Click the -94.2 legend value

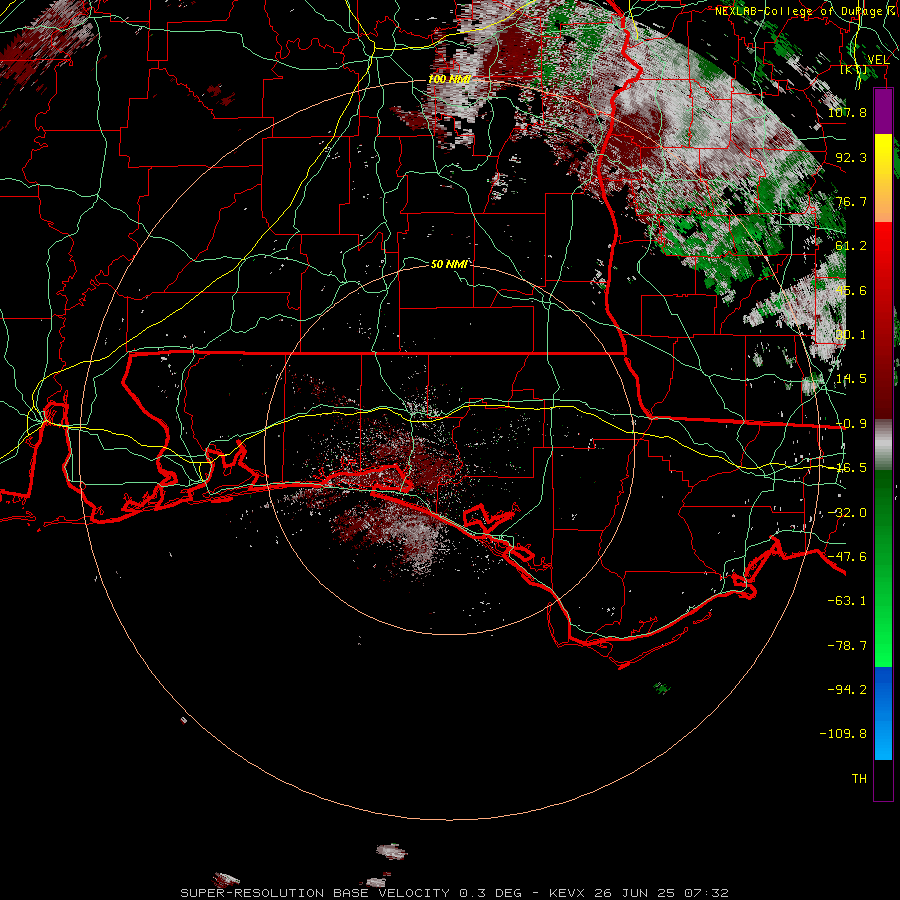[847, 689]
